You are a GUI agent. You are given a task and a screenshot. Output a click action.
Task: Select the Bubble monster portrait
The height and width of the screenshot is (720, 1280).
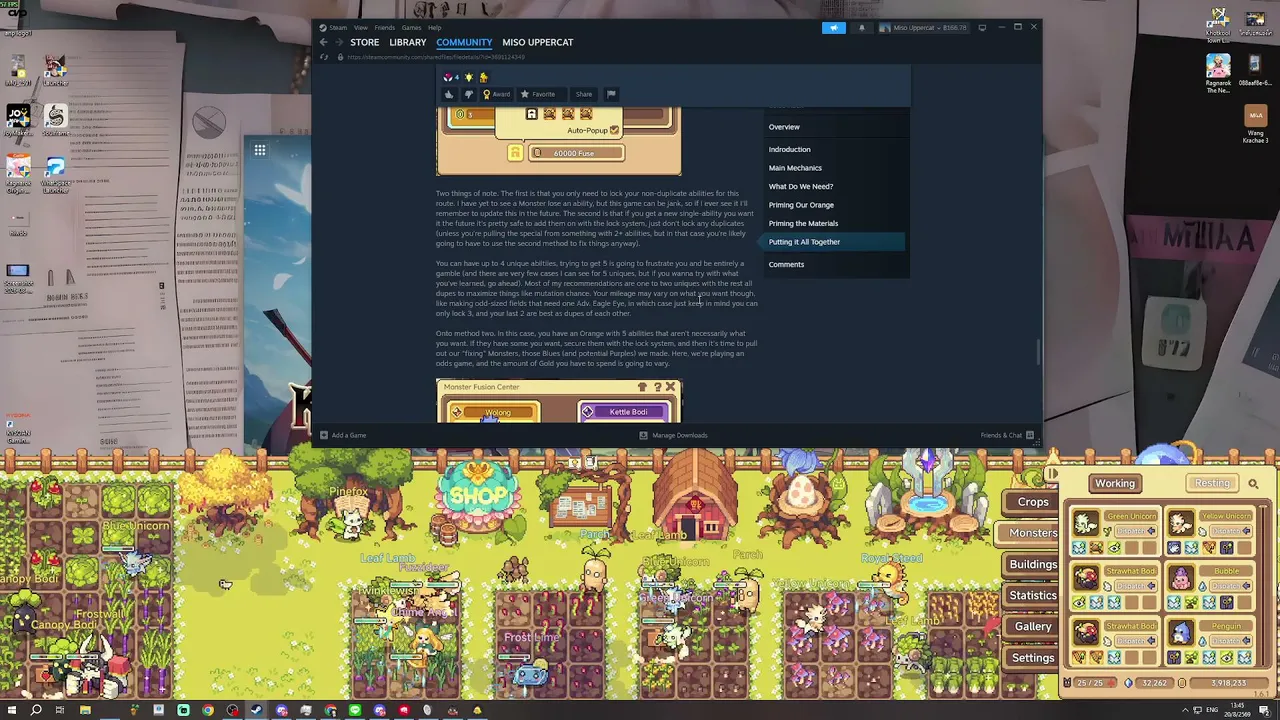pyautogui.click(x=1180, y=579)
